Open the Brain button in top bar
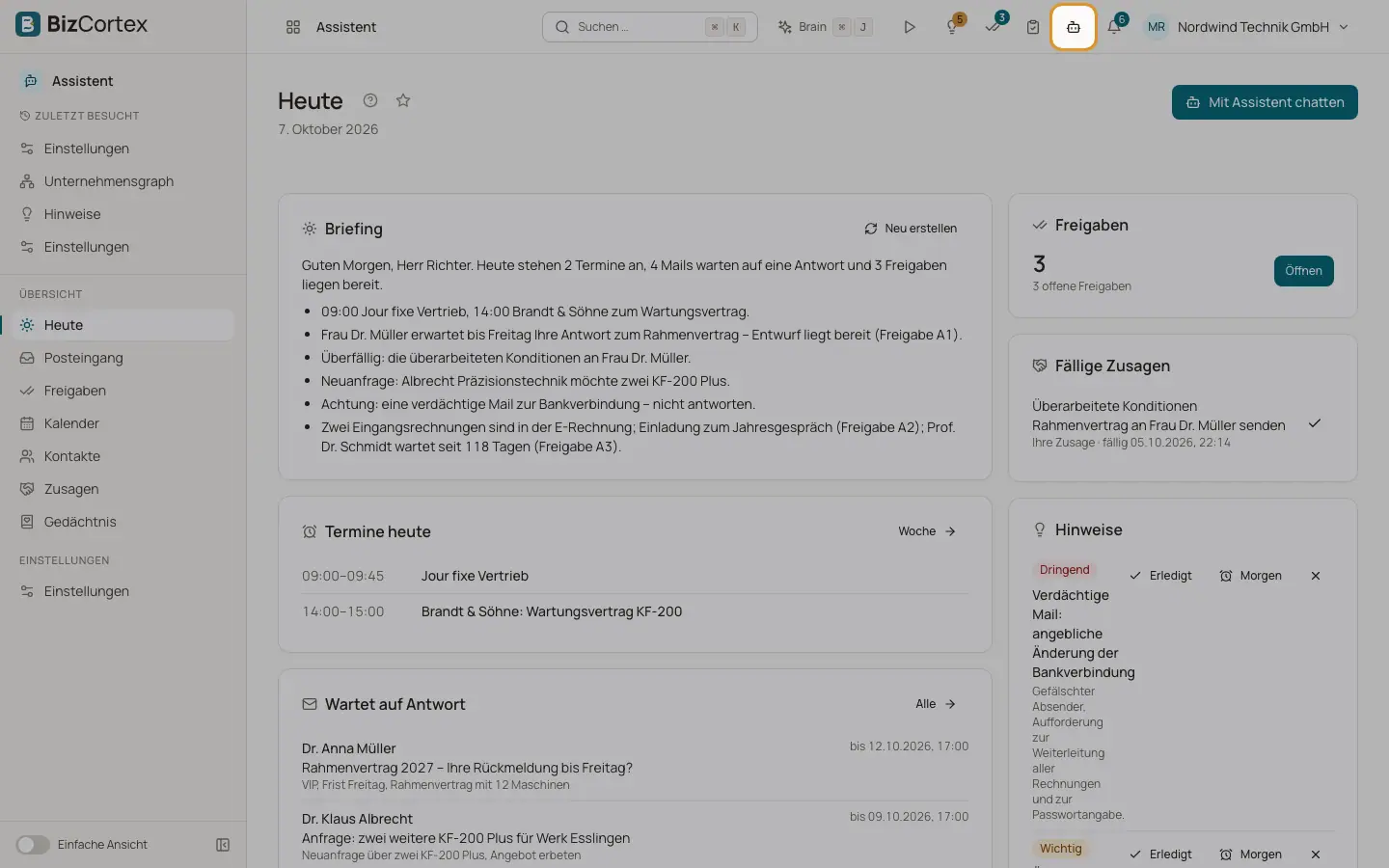 [x=826, y=27]
